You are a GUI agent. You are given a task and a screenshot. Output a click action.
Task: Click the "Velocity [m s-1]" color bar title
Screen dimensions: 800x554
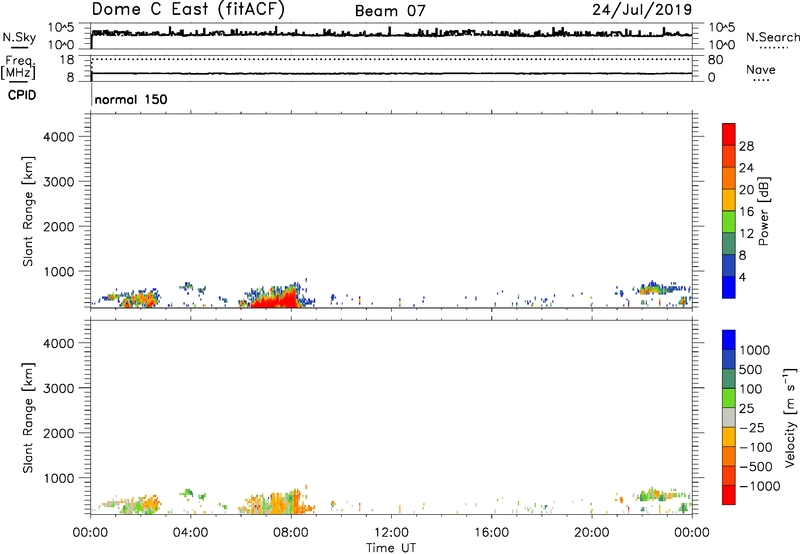tap(790, 417)
